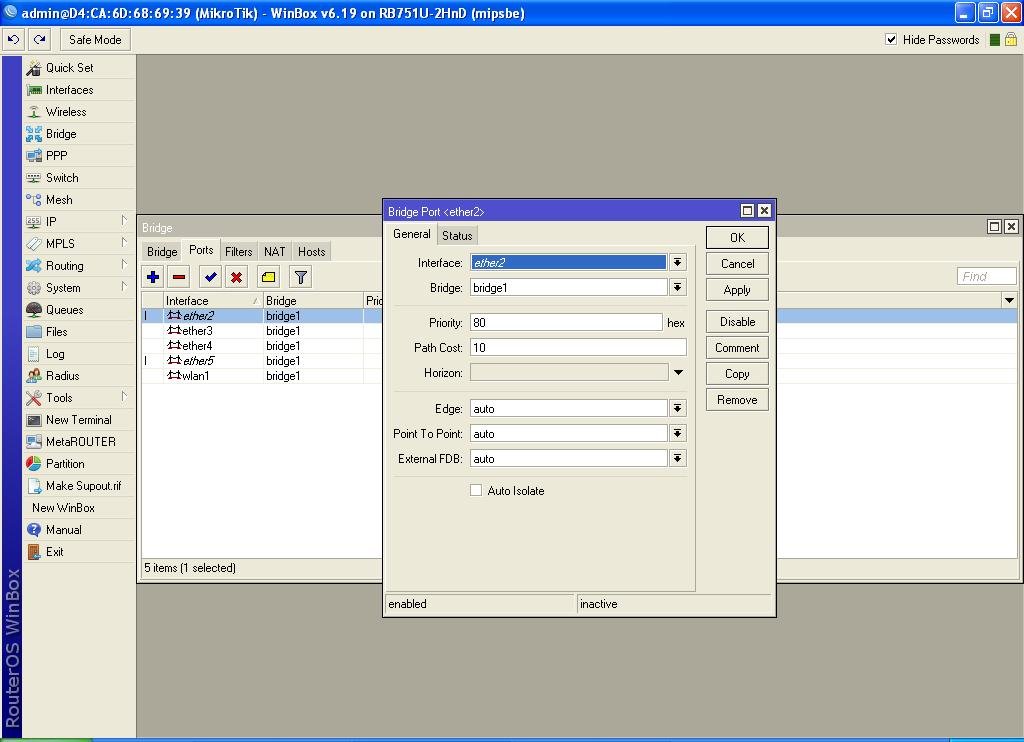Click the Comment button
Screen dimensions: 1024x742
coord(737,348)
